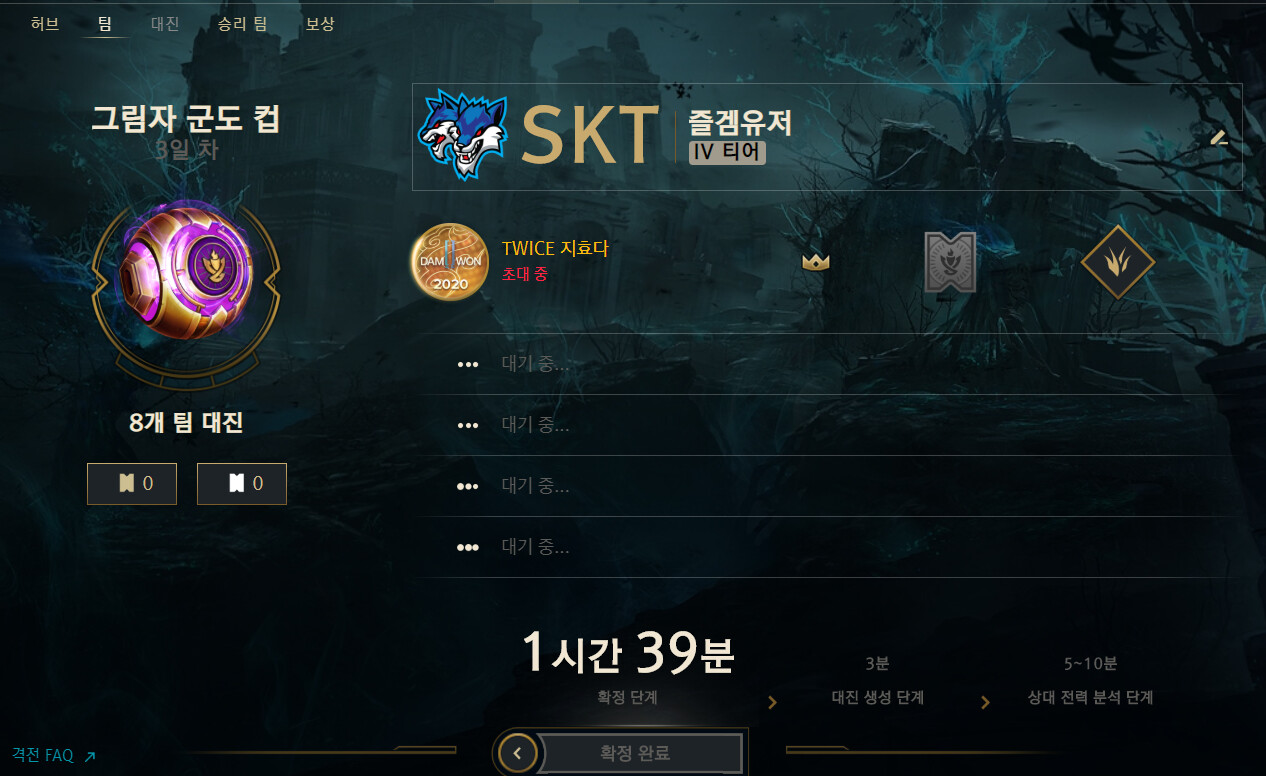Image resolution: width=1266 pixels, height=776 pixels.
Task: Edit team details with the pencil icon
Action: 1218,137
